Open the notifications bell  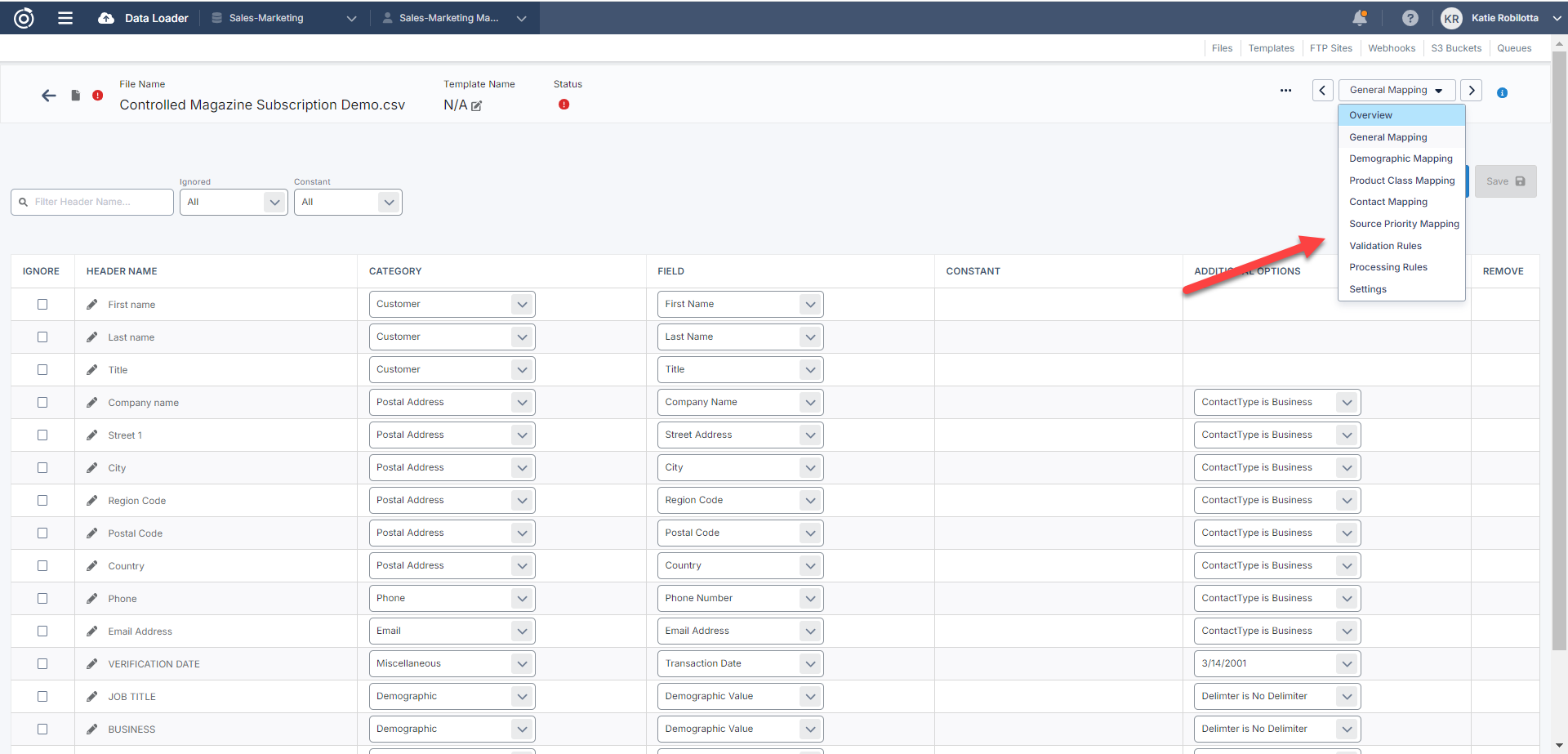1359,18
